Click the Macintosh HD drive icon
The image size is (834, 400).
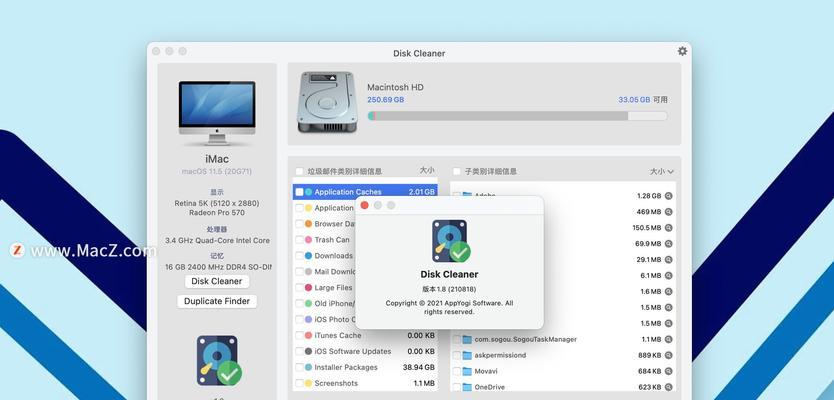click(x=326, y=102)
